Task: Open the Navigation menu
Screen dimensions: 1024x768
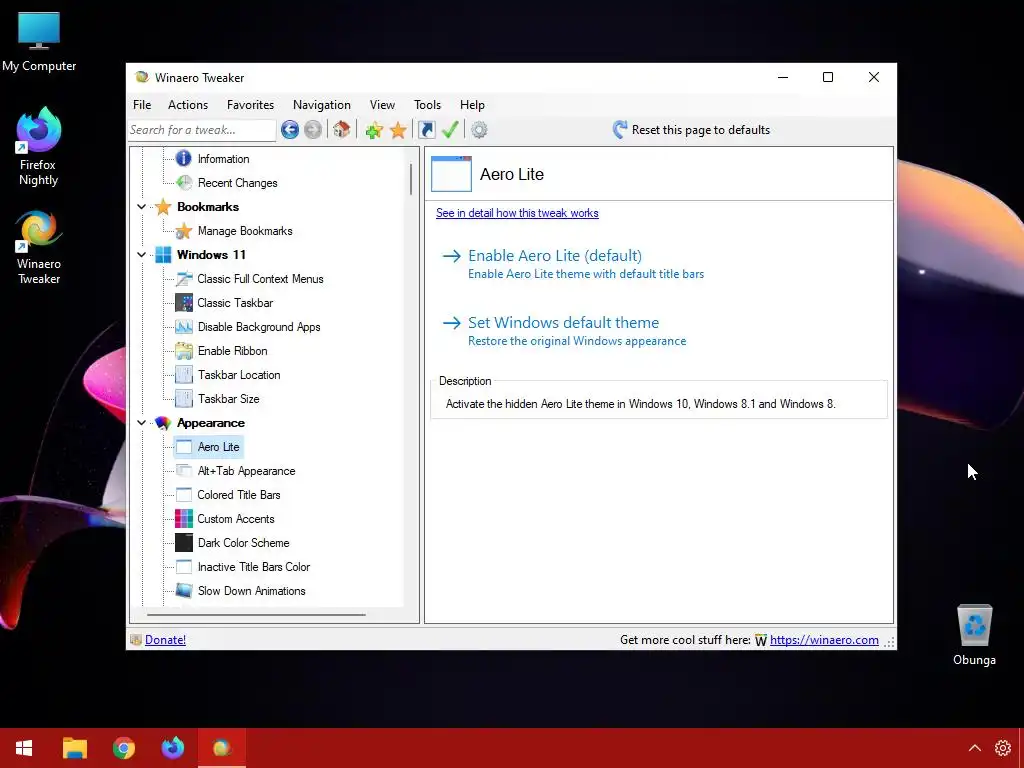Action: 321,104
